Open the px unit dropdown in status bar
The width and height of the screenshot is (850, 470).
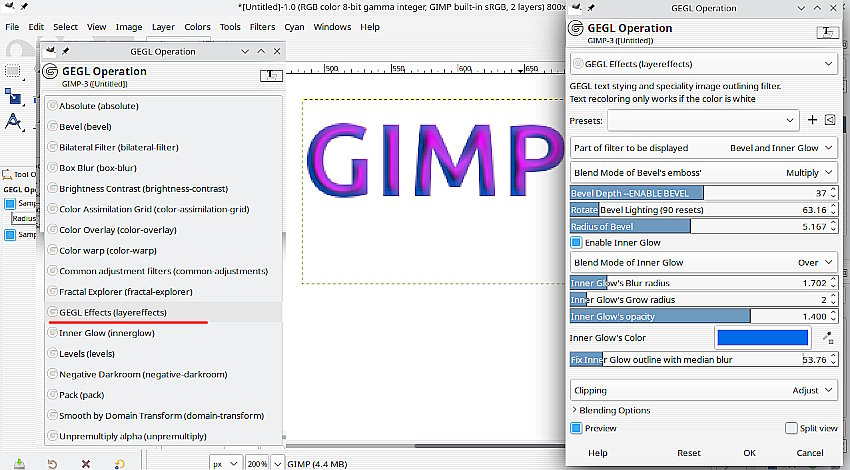(226, 463)
